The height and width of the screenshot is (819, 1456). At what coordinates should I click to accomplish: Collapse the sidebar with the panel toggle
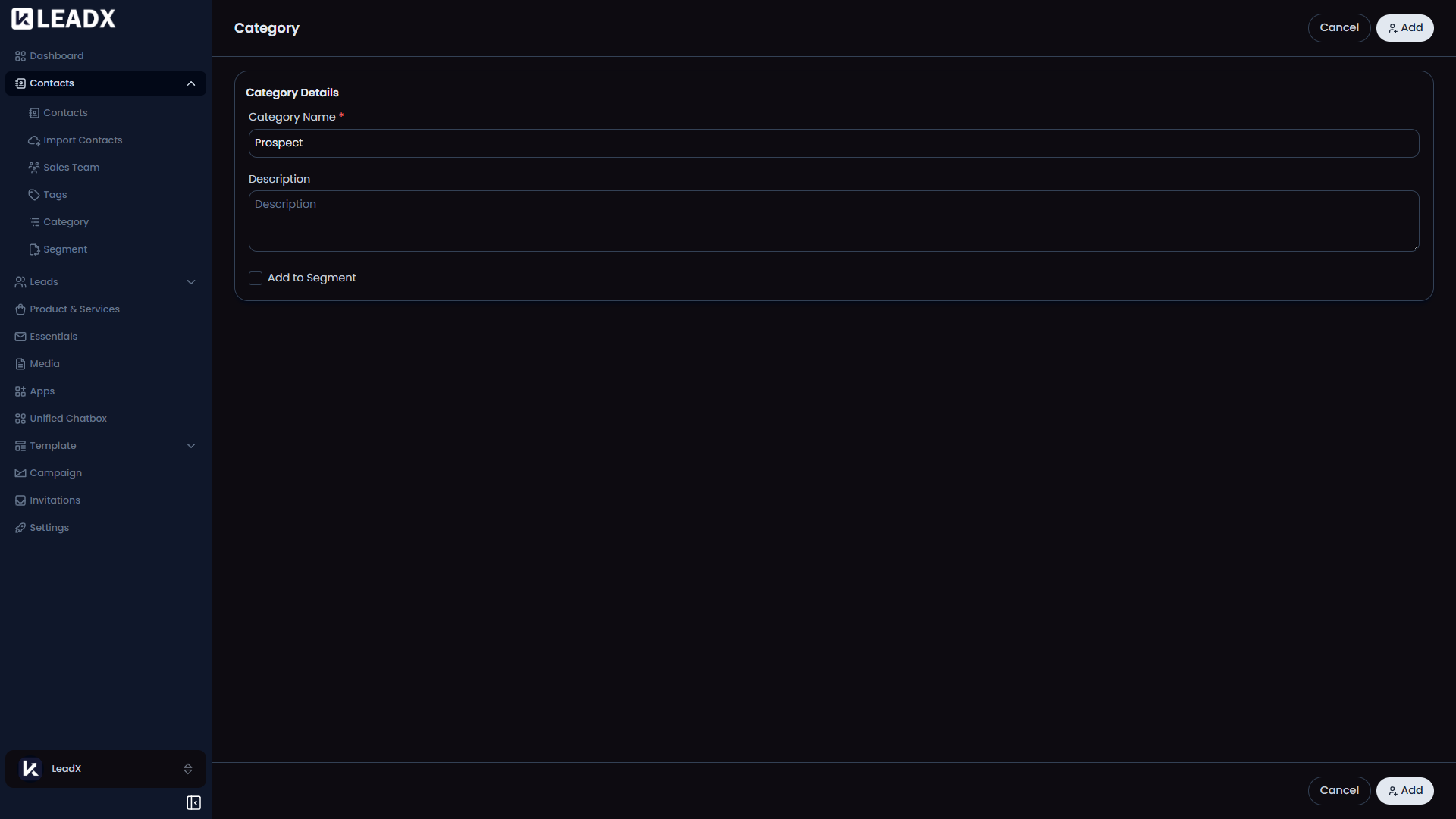coord(193,802)
